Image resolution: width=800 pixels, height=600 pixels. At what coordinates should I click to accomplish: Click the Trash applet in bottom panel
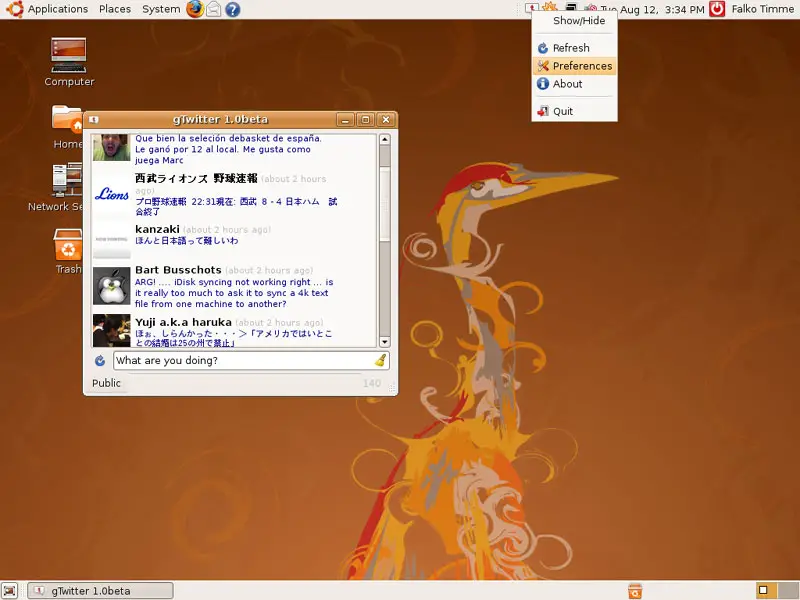coord(635,591)
